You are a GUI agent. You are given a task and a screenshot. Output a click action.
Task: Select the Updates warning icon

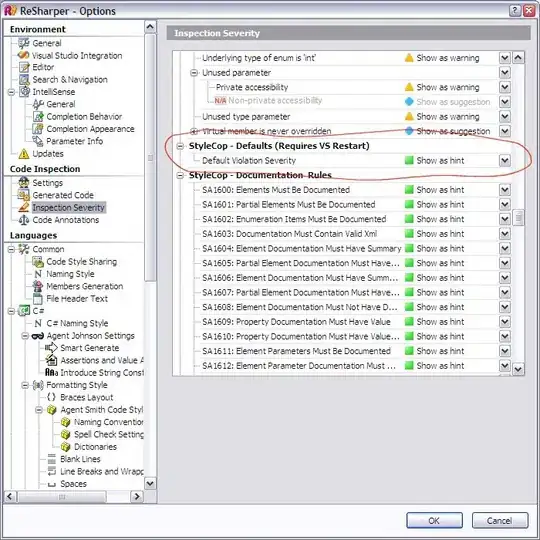click(x=23, y=154)
